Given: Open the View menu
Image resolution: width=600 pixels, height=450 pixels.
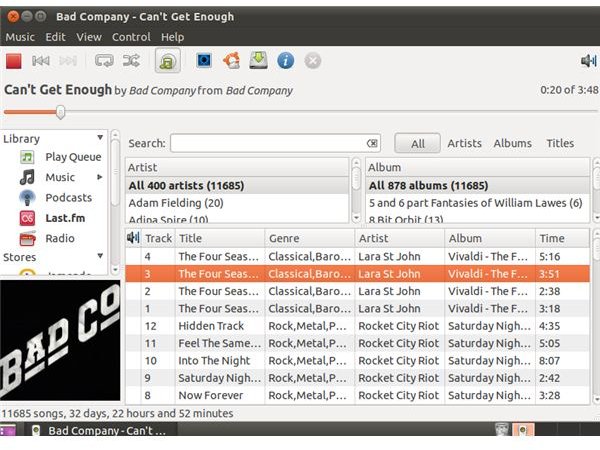Looking at the screenshot, I should tap(89, 37).
